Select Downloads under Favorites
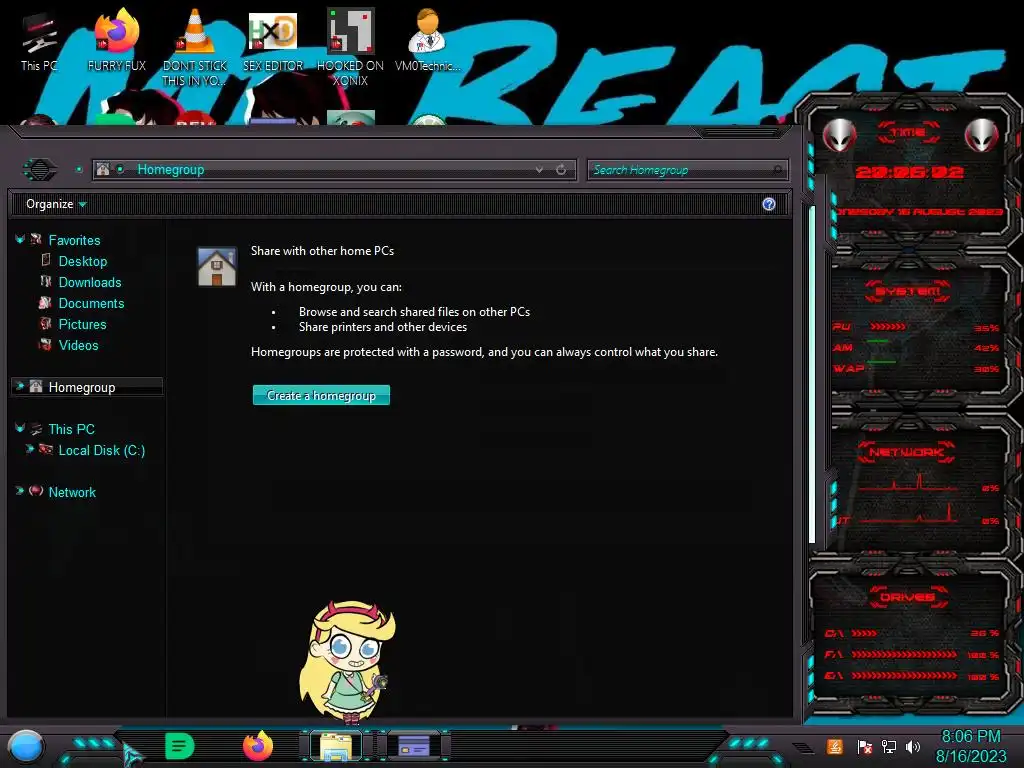This screenshot has height=768, width=1024. 90,282
